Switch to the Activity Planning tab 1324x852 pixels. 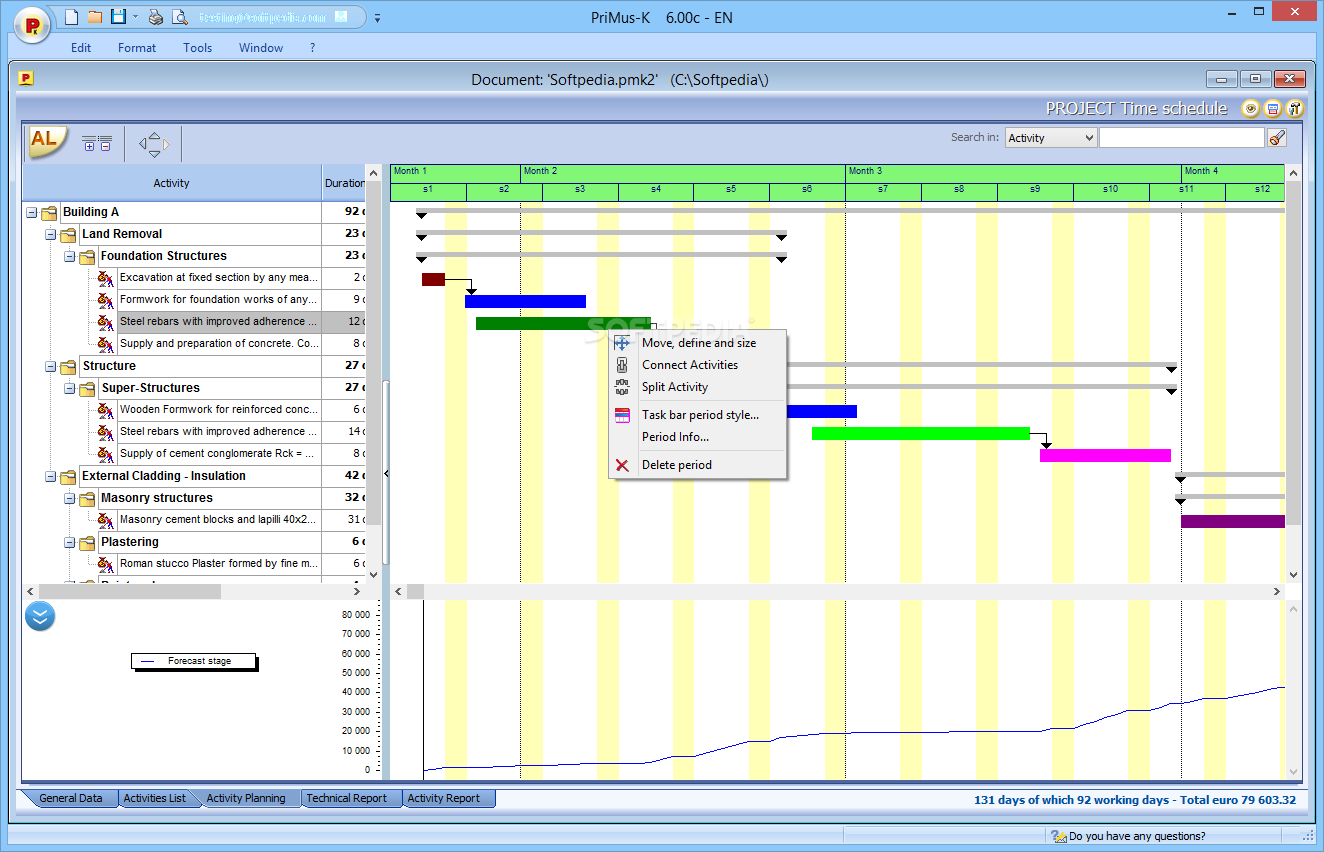246,798
